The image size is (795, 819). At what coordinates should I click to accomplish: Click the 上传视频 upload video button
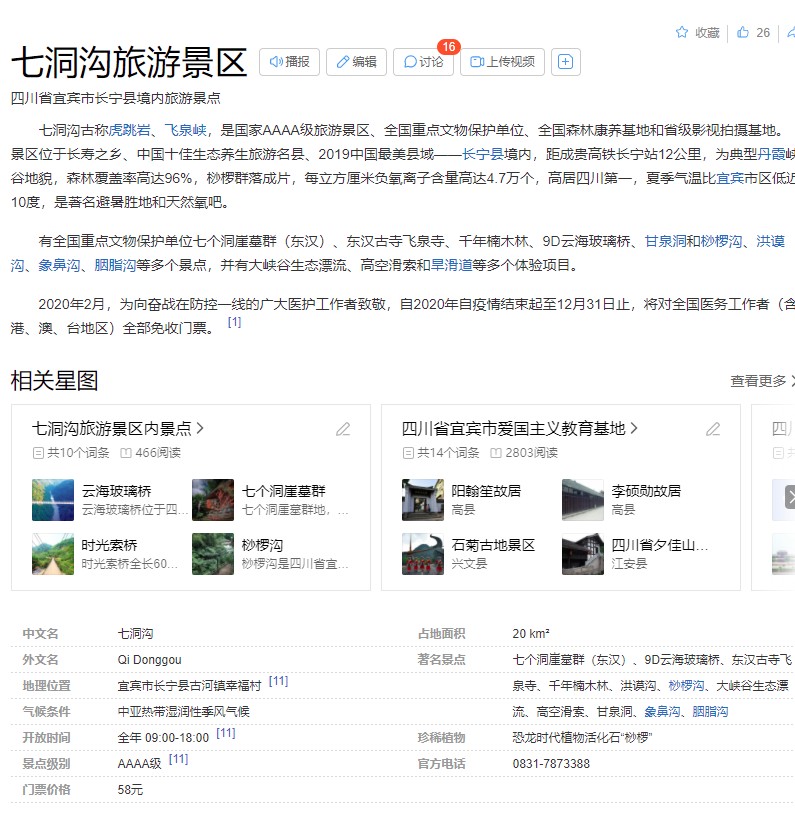point(503,62)
